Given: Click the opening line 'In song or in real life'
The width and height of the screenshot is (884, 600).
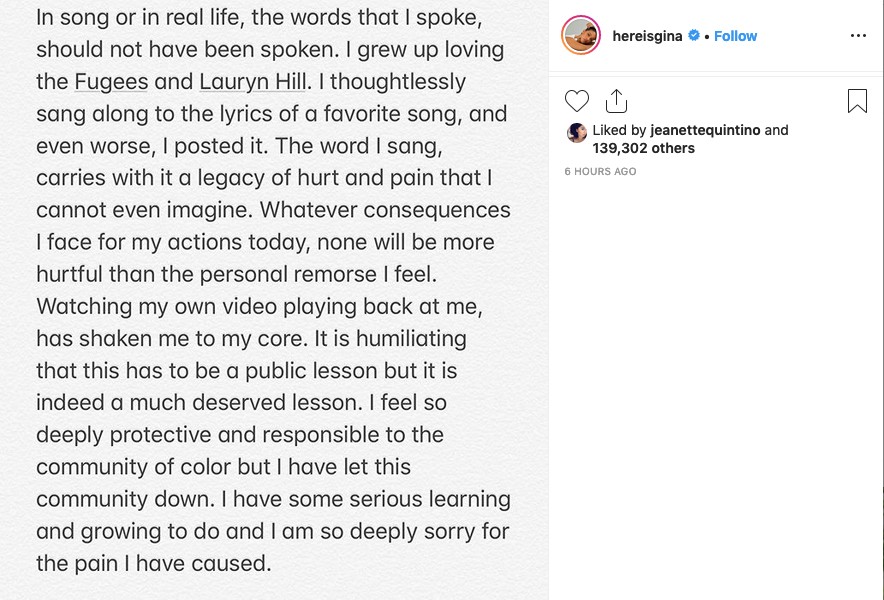Looking at the screenshot, I should pyautogui.click(x=139, y=17).
